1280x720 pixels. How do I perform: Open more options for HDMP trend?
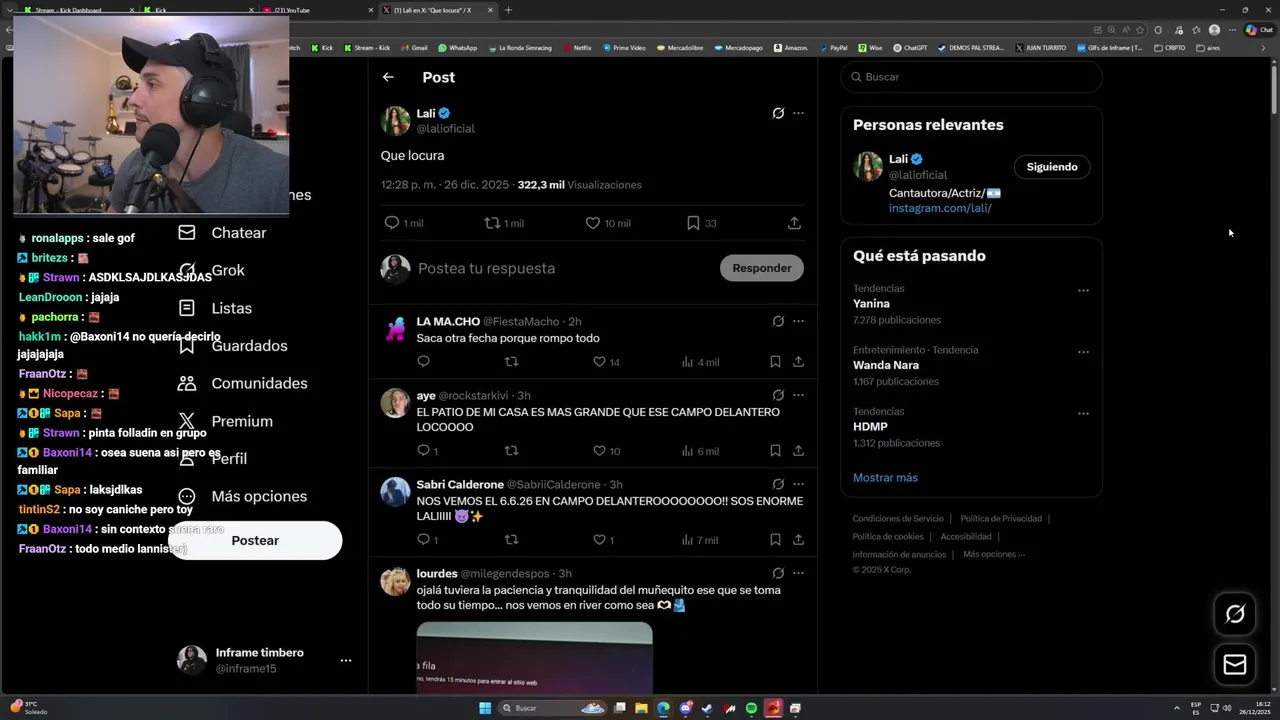(1083, 413)
